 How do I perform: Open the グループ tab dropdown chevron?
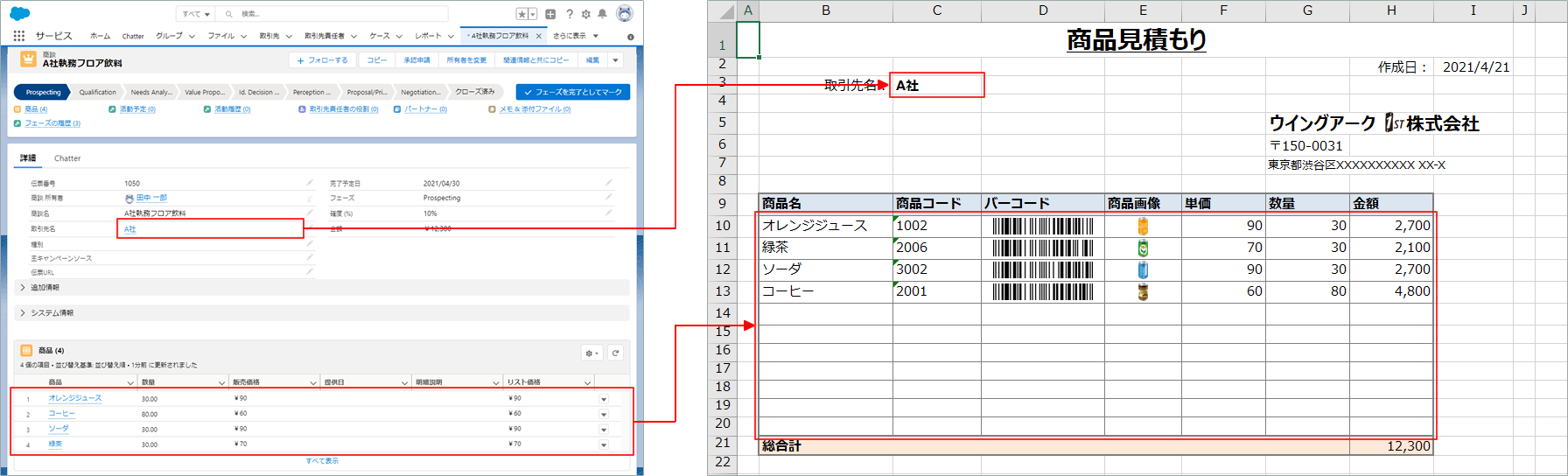click(x=192, y=37)
